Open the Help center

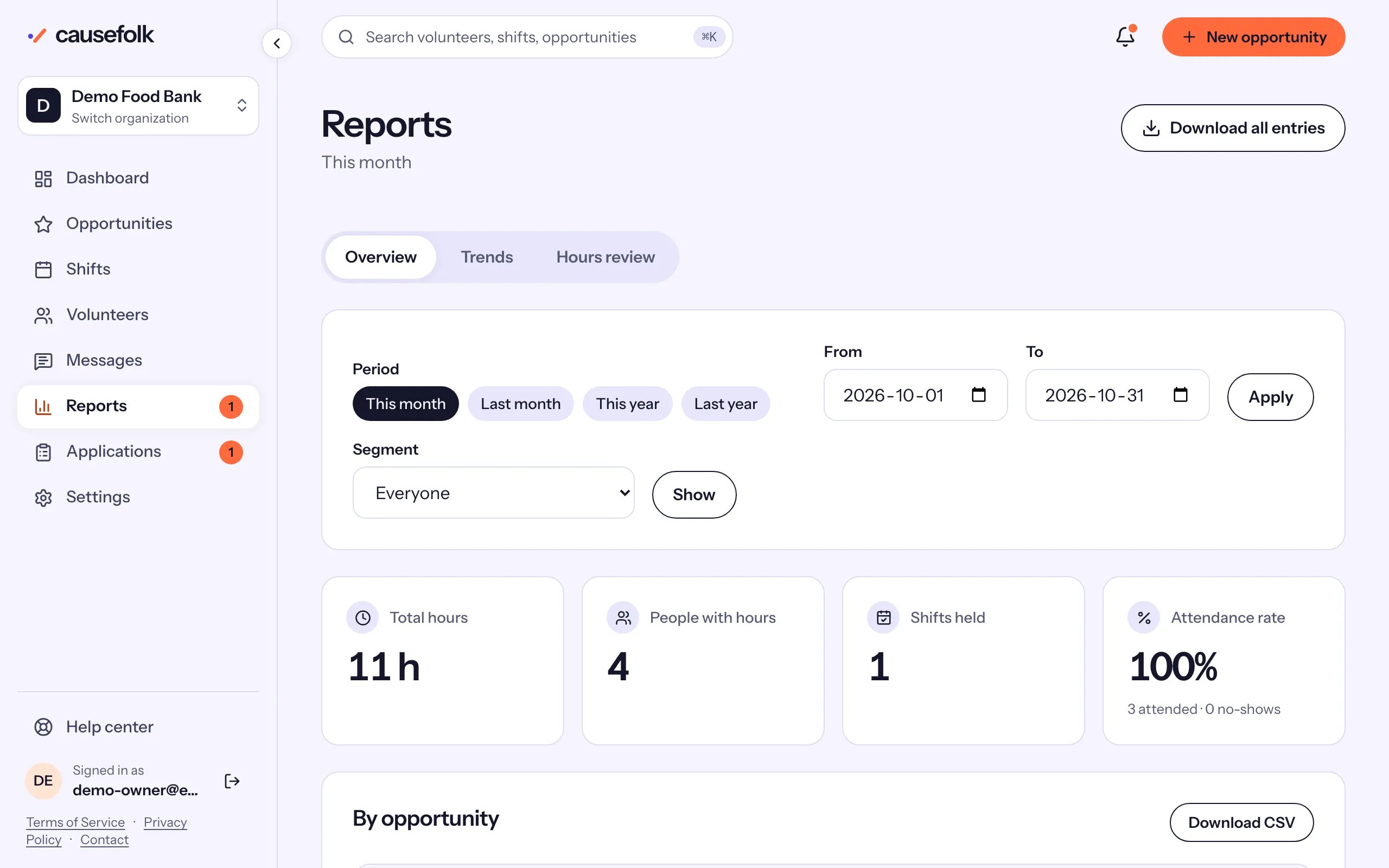(138, 727)
